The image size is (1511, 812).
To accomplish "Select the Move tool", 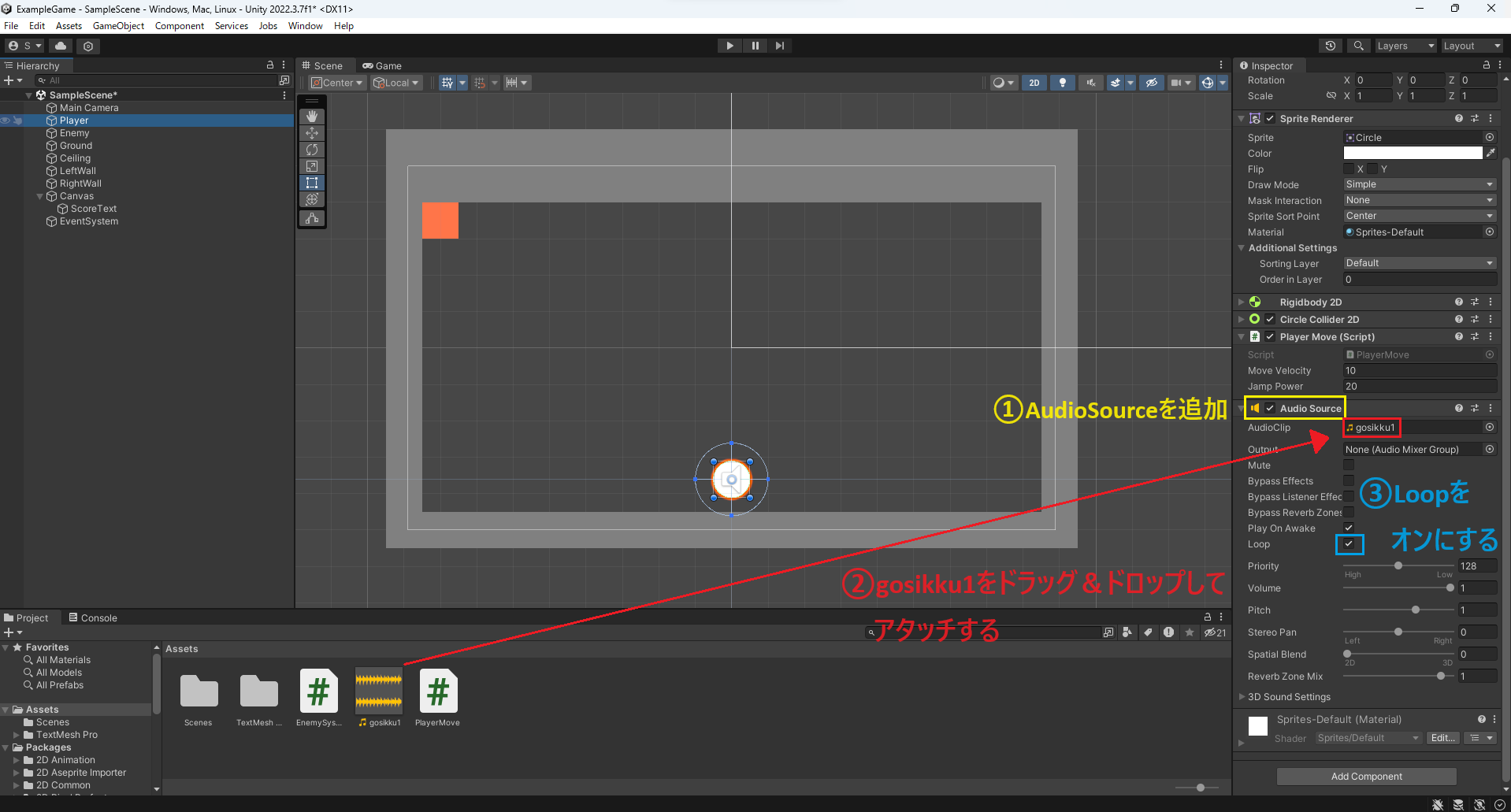I will [x=311, y=132].
